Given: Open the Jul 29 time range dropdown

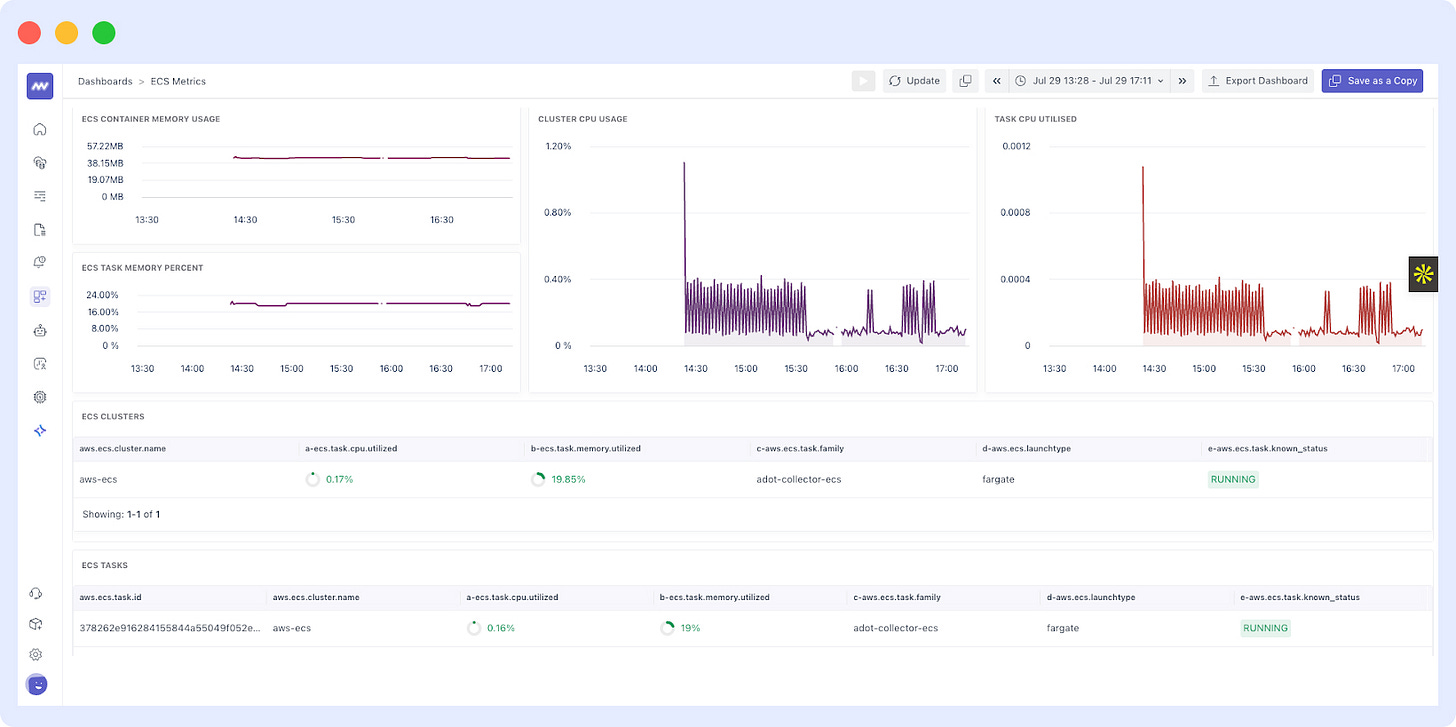Looking at the screenshot, I should [1088, 81].
